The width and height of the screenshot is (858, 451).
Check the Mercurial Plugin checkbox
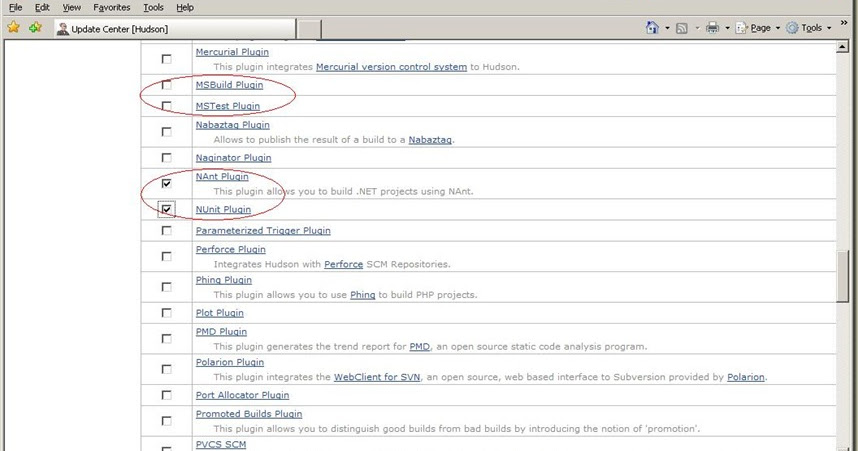(166, 59)
